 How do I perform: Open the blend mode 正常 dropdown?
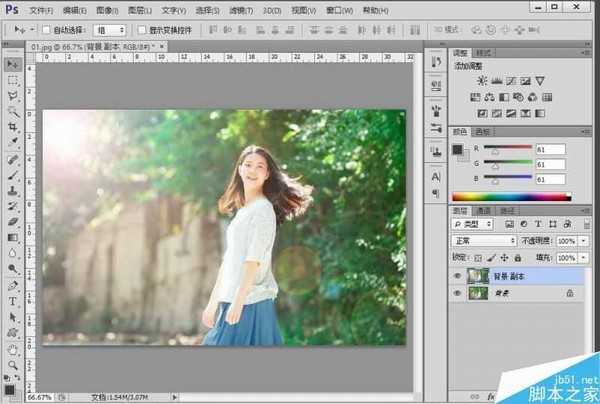pyautogui.click(x=483, y=241)
